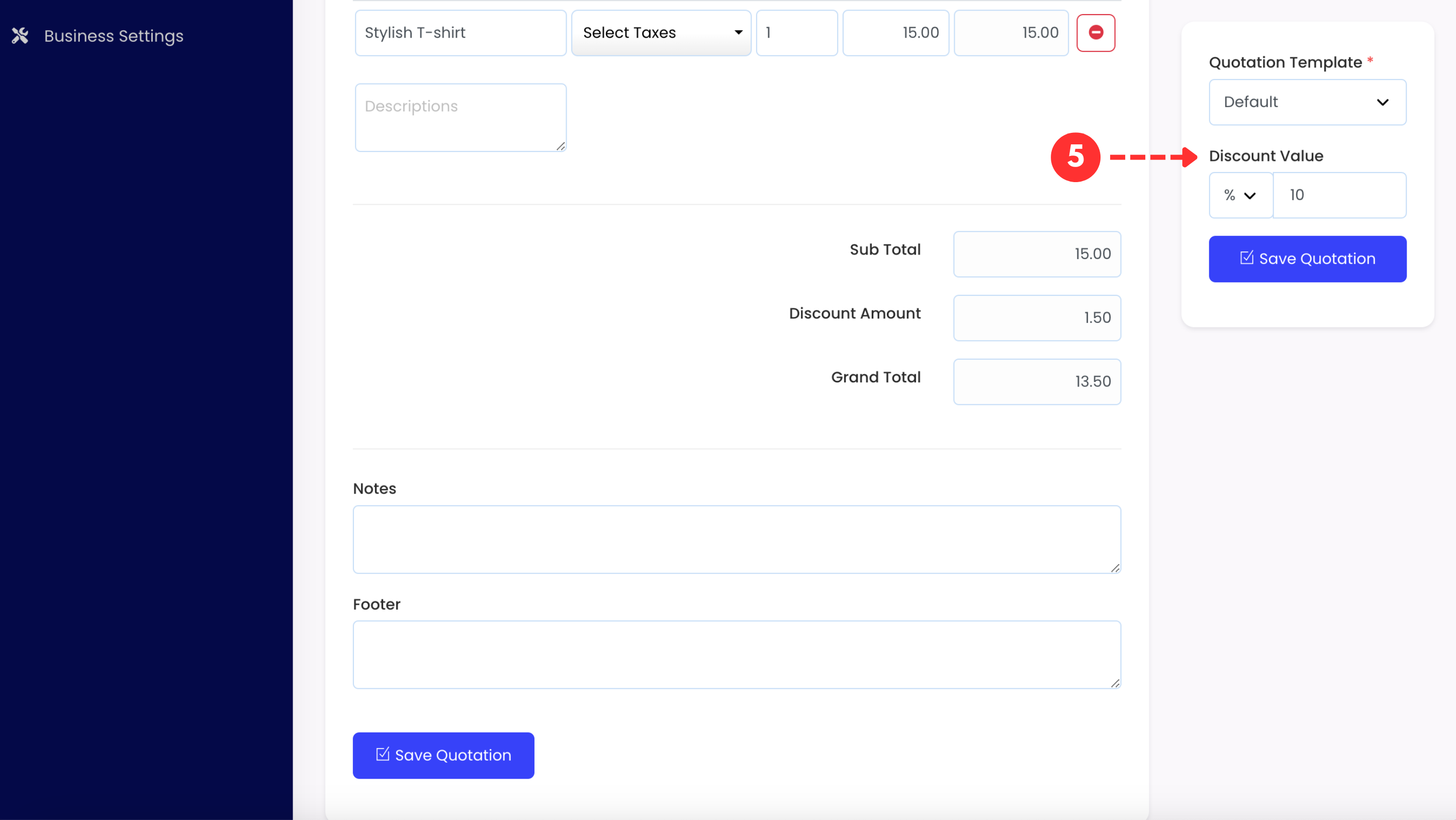Click the Sub Total label
This screenshot has width=1456, height=820.
pos(885,250)
